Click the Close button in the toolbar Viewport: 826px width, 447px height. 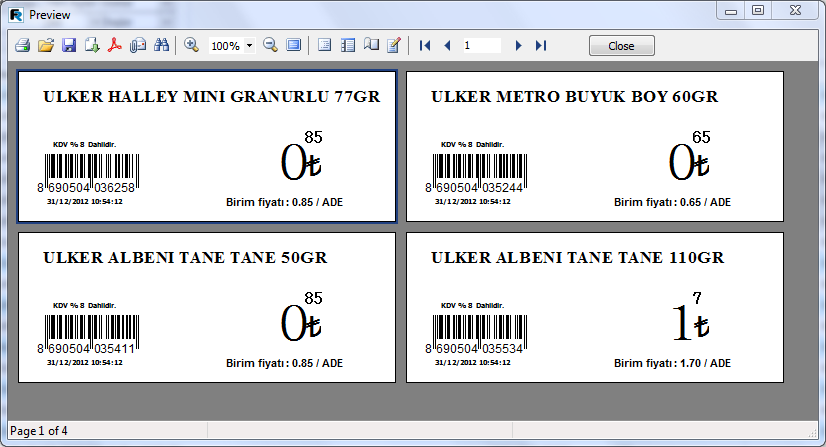tap(622, 46)
